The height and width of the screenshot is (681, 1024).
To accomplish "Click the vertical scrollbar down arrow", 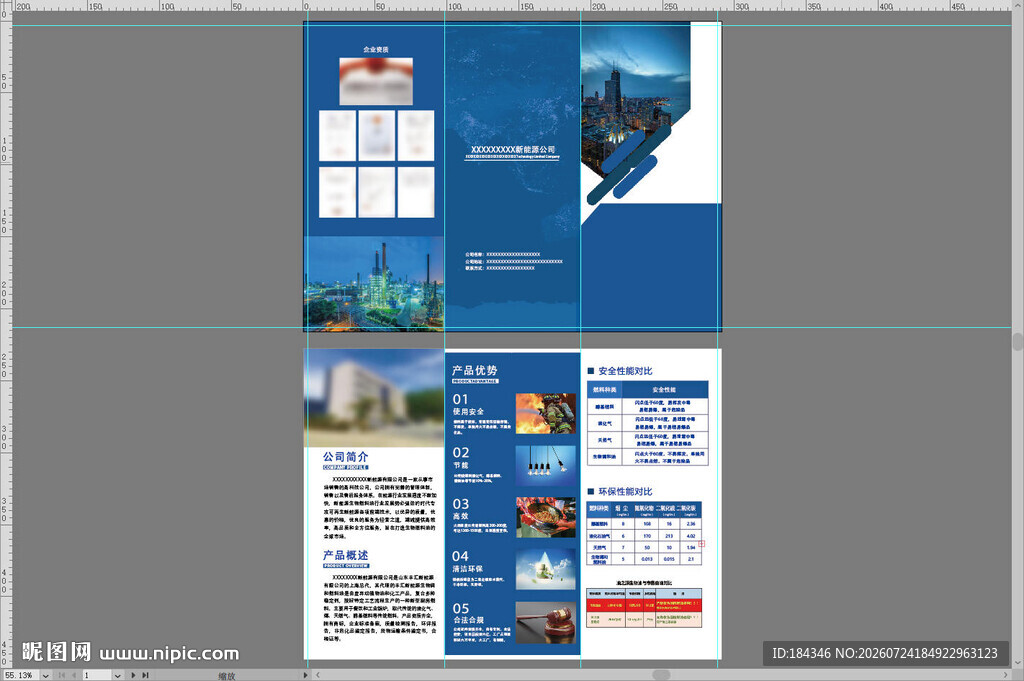I will [x=1017, y=663].
